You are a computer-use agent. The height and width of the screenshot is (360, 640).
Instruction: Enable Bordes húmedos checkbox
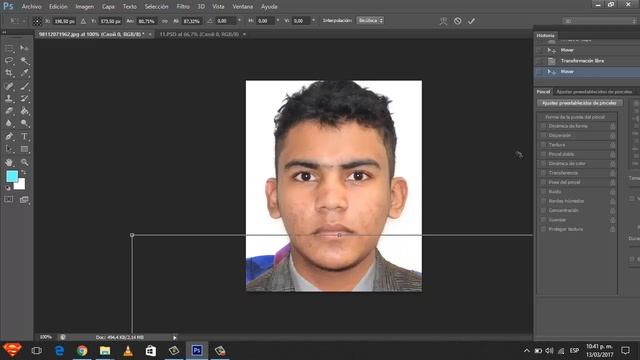click(x=543, y=201)
